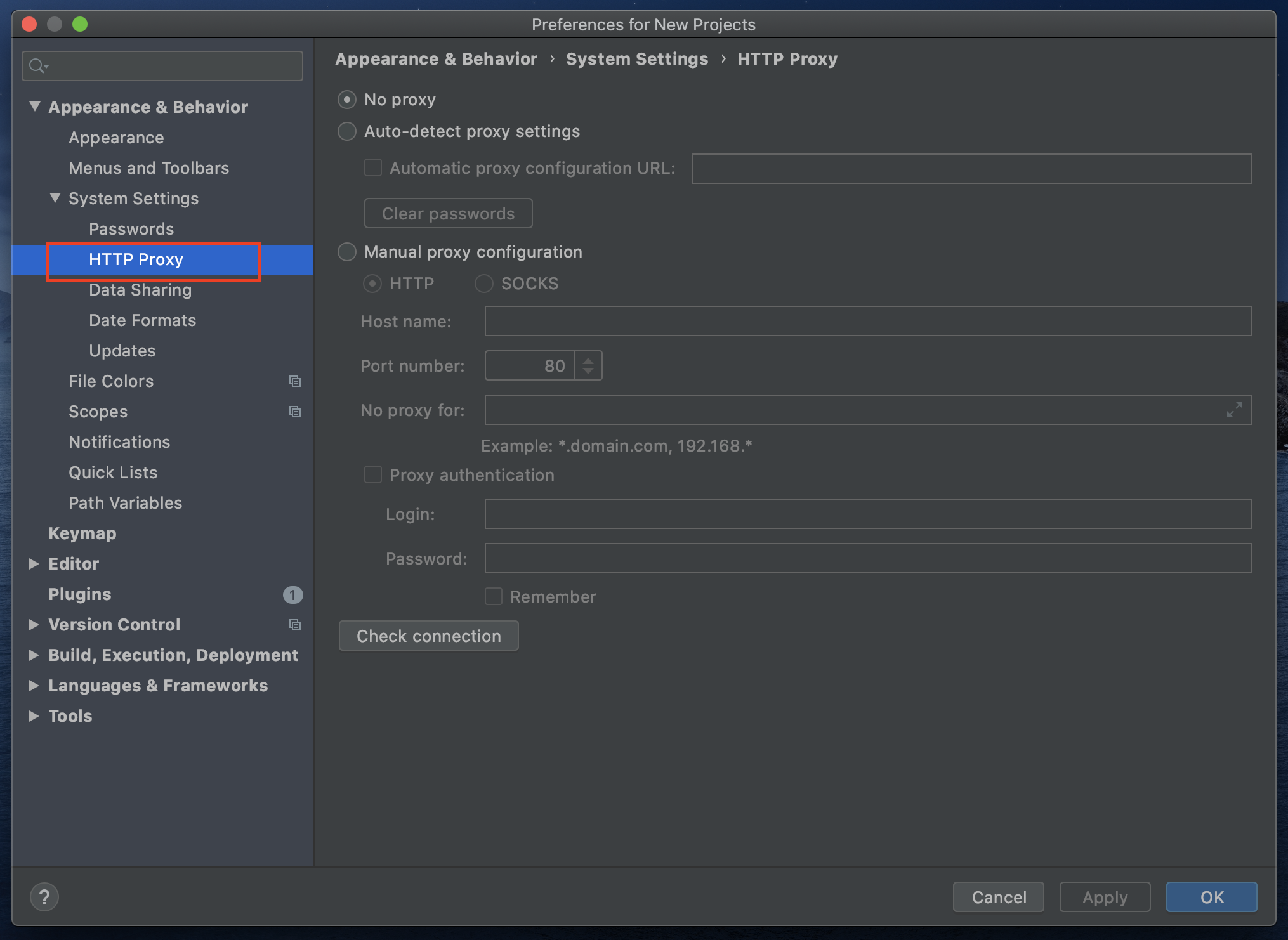Screen dimensions: 1288x940
Task: Open the settings search field magnifier
Action: (38, 65)
